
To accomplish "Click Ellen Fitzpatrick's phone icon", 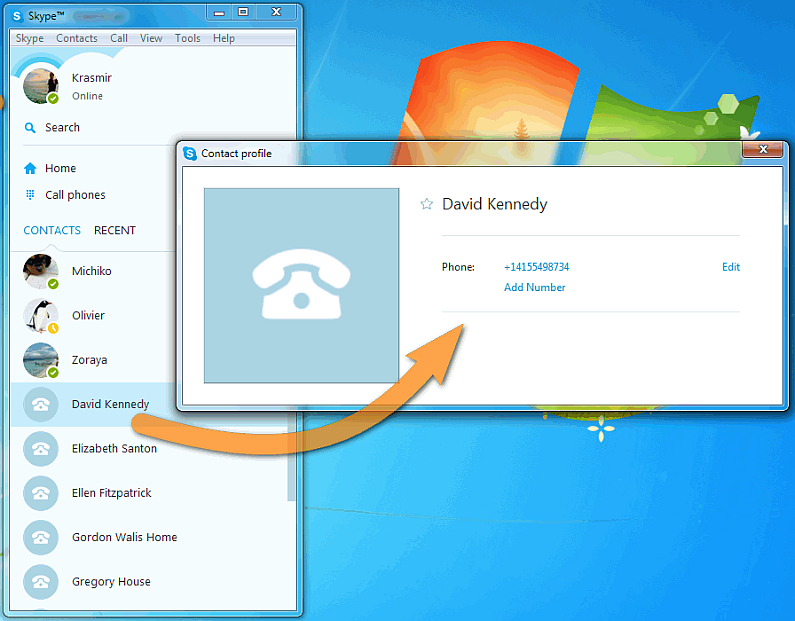I will (x=41, y=493).
